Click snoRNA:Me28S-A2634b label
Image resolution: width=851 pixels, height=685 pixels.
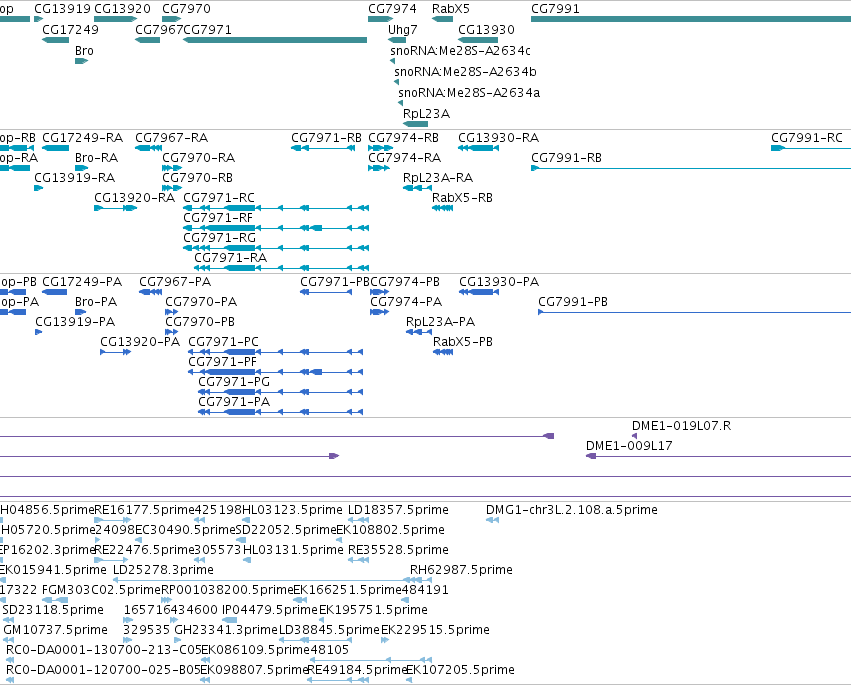tap(465, 72)
